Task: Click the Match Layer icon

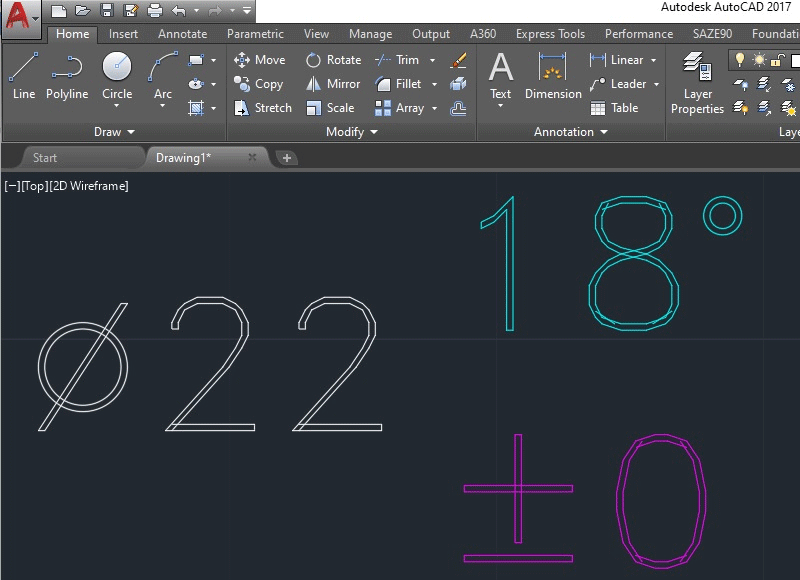Action: (x=764, y=108)
